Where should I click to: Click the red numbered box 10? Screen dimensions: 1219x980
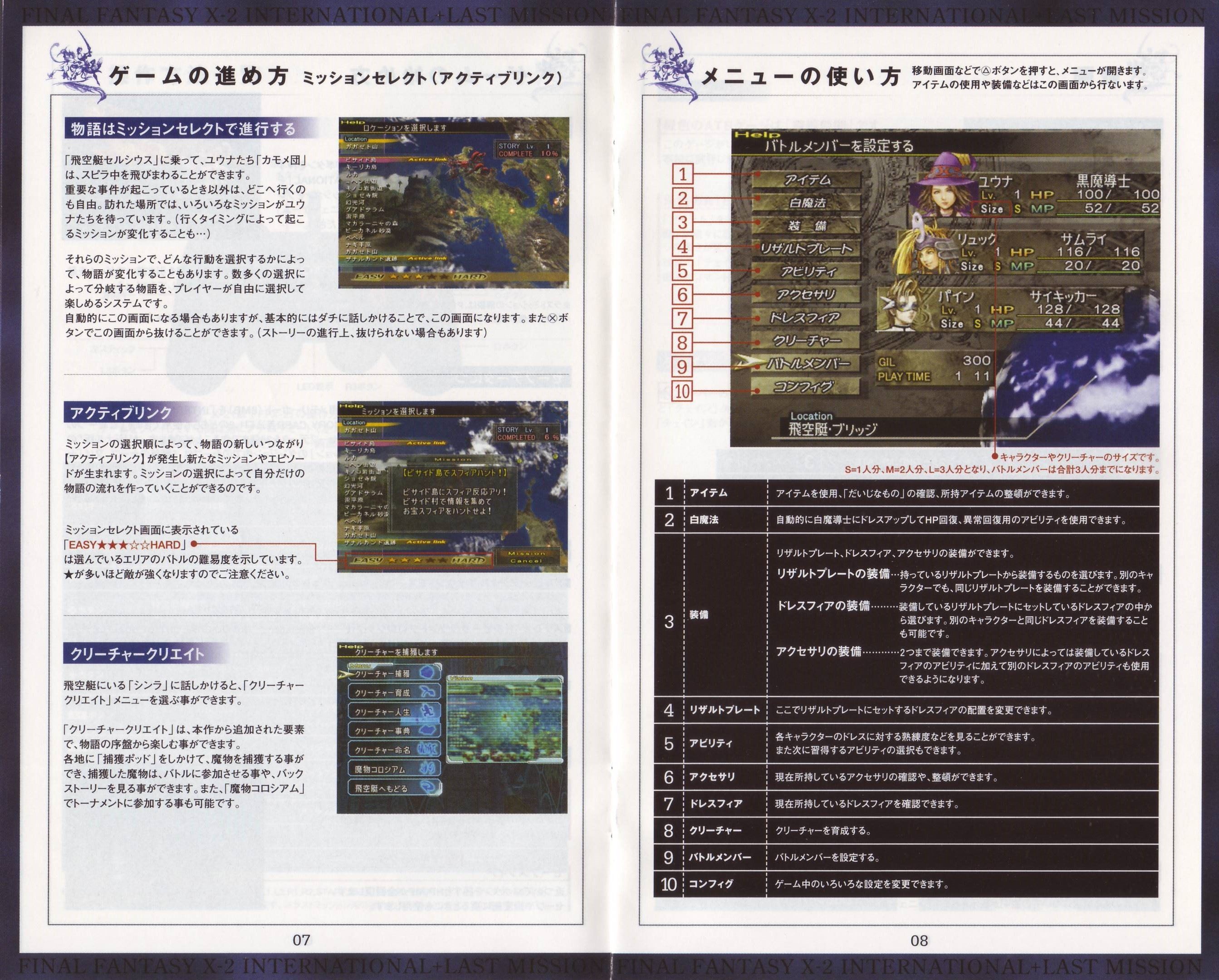coord(683,391)
